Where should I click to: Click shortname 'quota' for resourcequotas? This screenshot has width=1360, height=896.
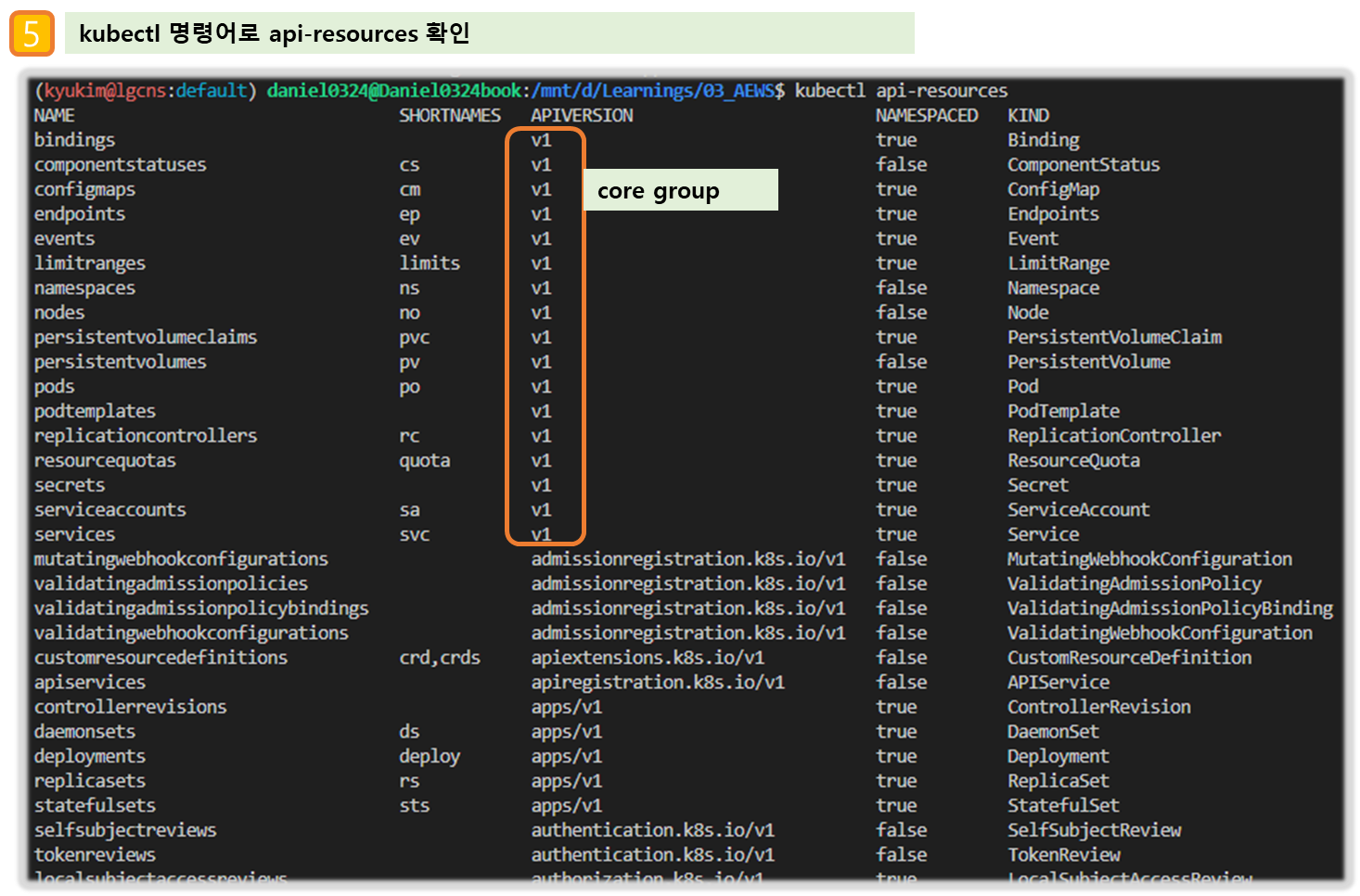pyautogui.click(x=425, y=461)
